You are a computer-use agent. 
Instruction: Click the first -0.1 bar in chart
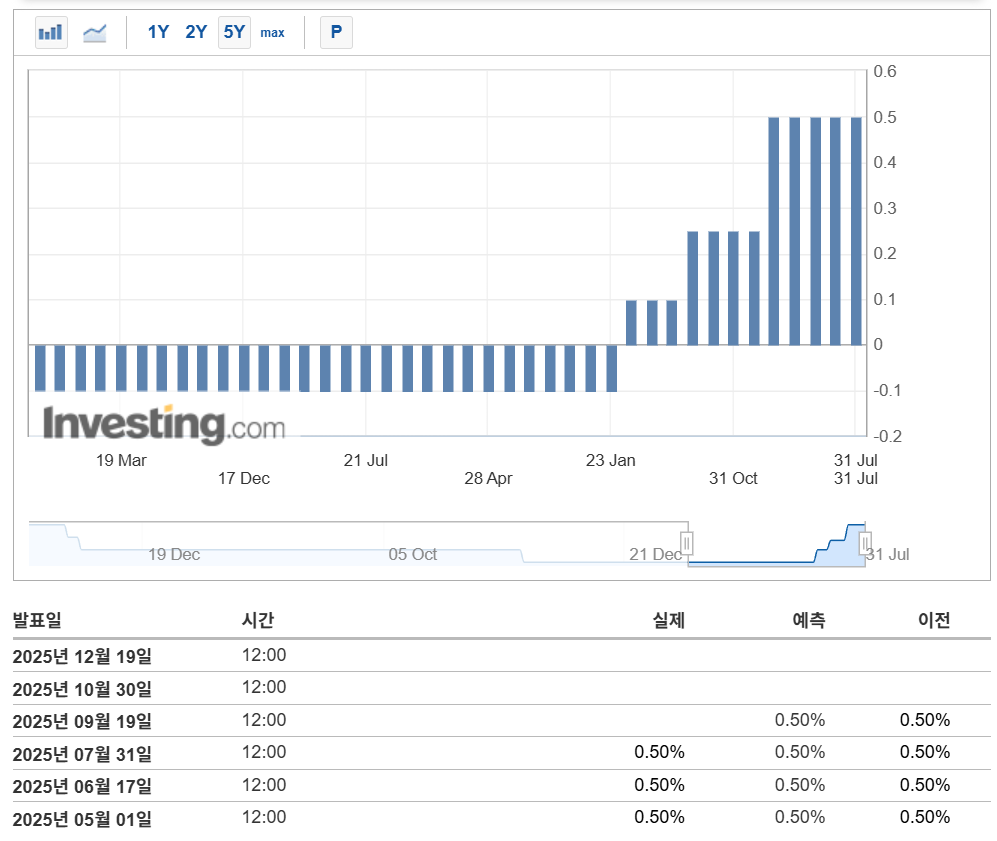point(40,368)
